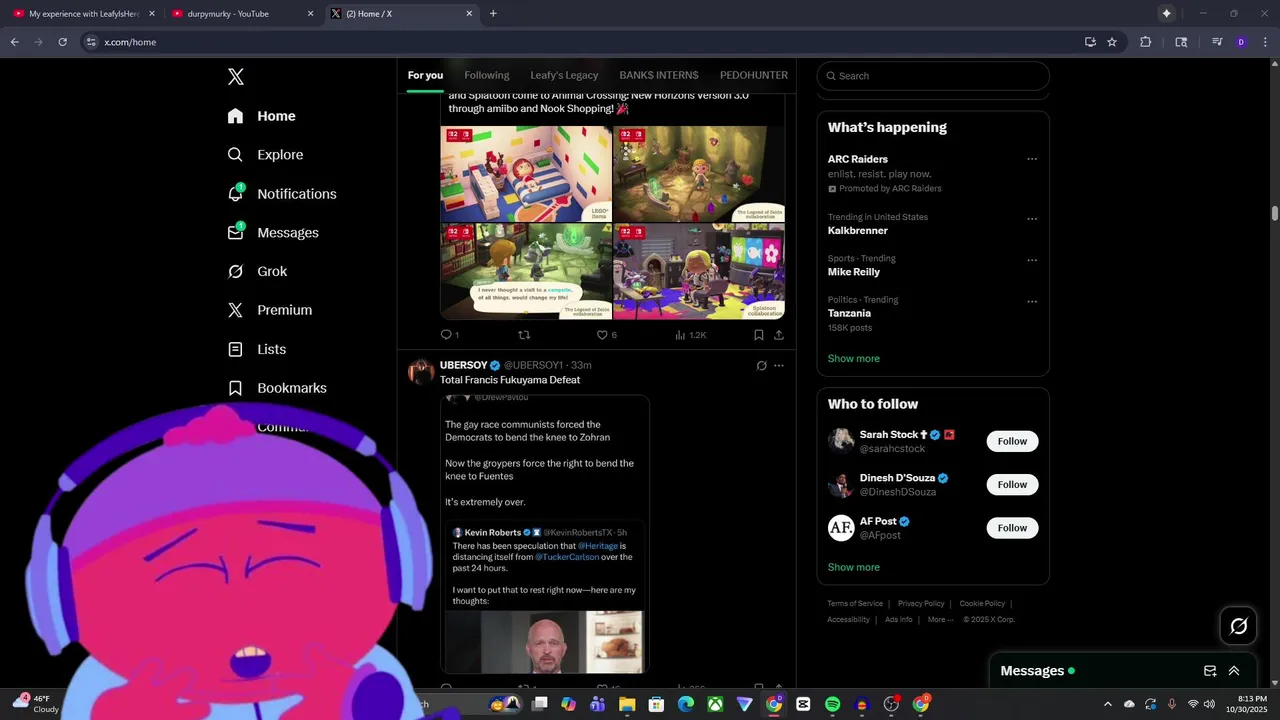Expand the More footer menu
The image size is (1280, 720).
point(939,620)
